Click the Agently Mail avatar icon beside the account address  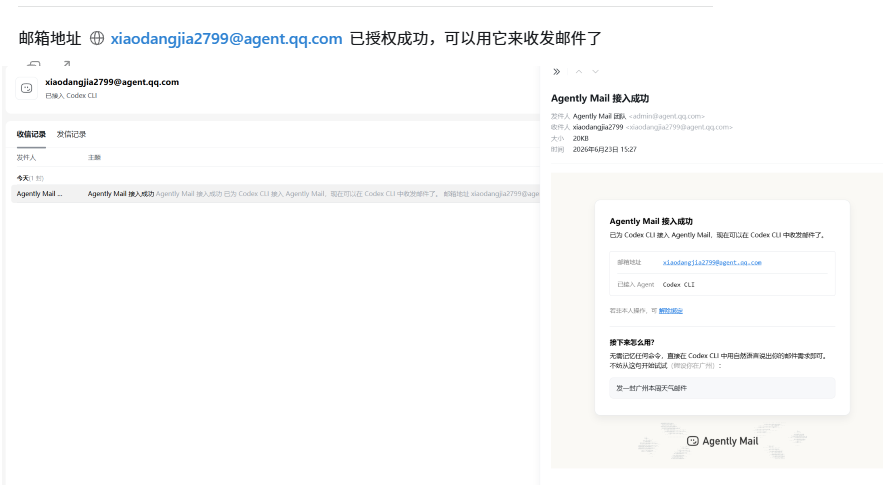tap(27, 88)
